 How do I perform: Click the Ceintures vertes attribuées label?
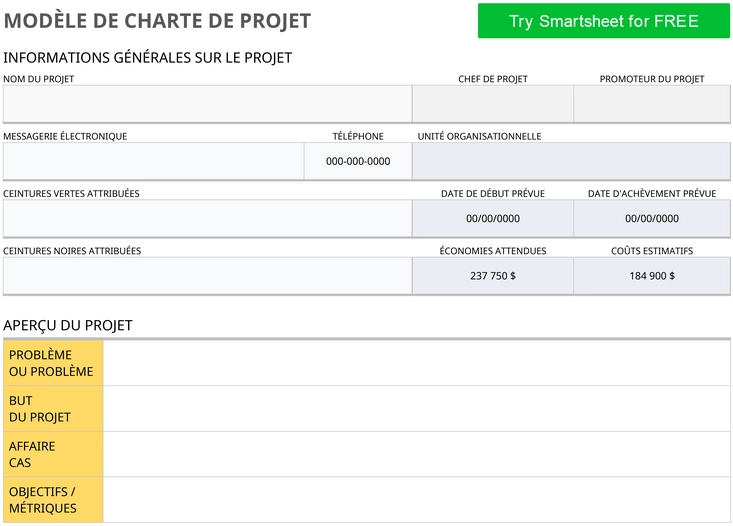coord(71,194)
